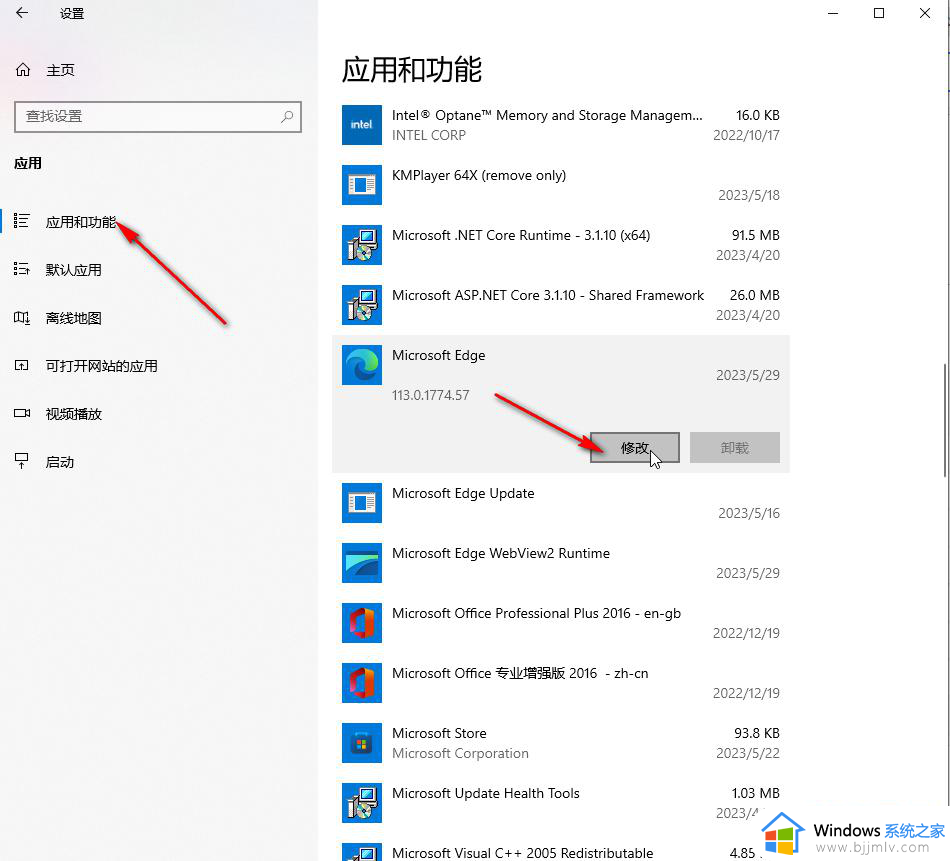Select Microsoft Office Professional Plus 2016 en-gb
Viewport: 950px width, 861px height.
[560, 623]
